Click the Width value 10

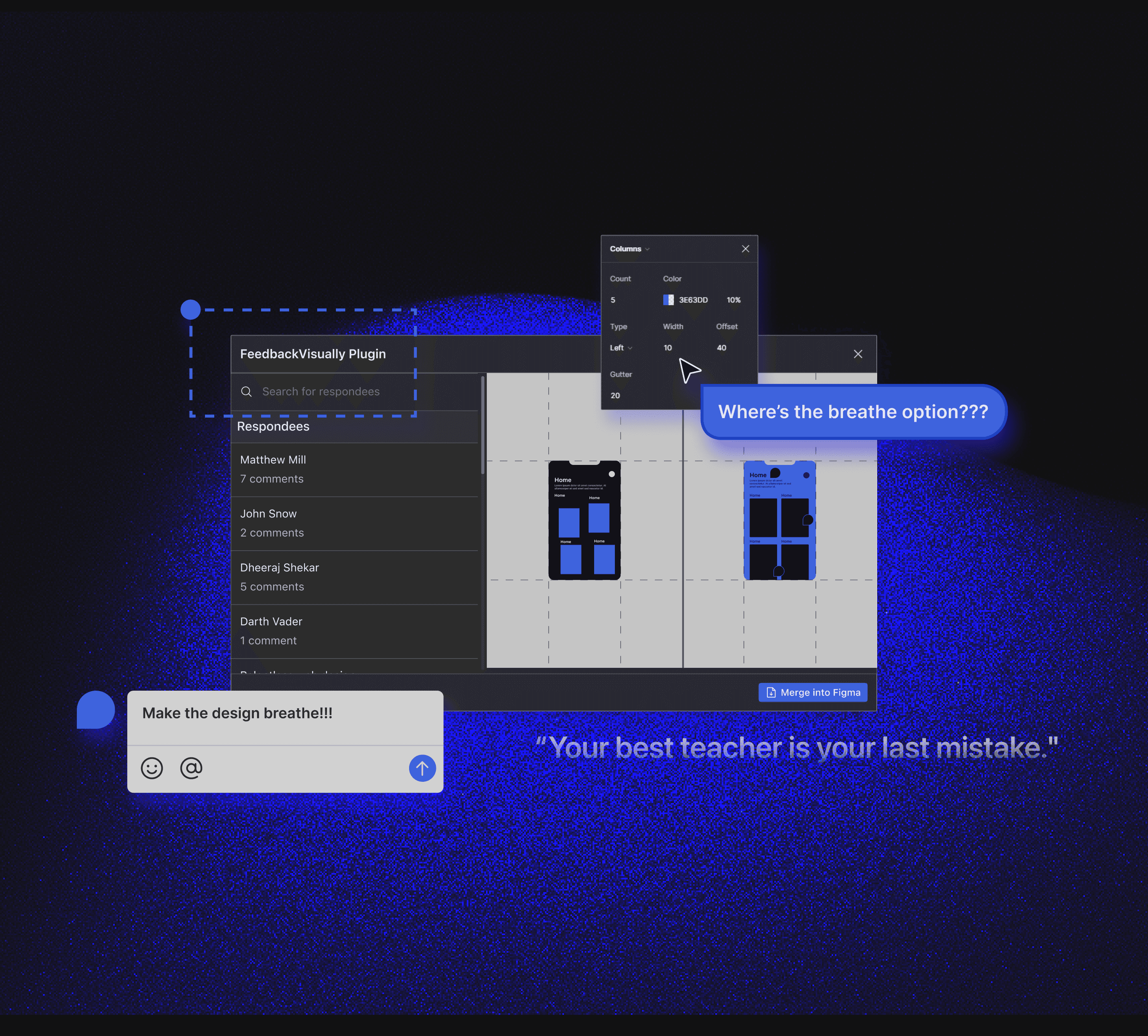668,348
